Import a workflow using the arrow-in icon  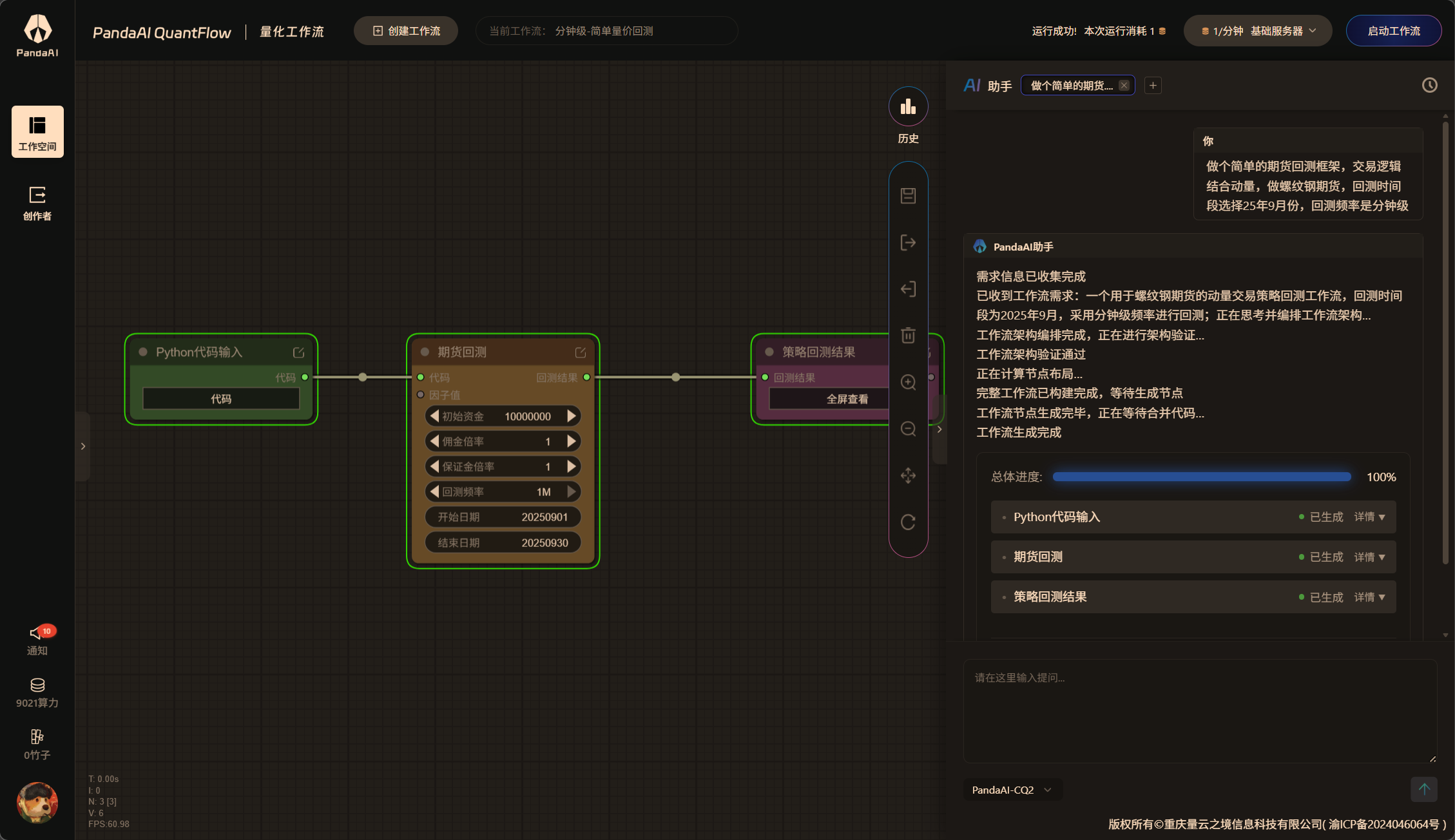click(x=909, y=289)
